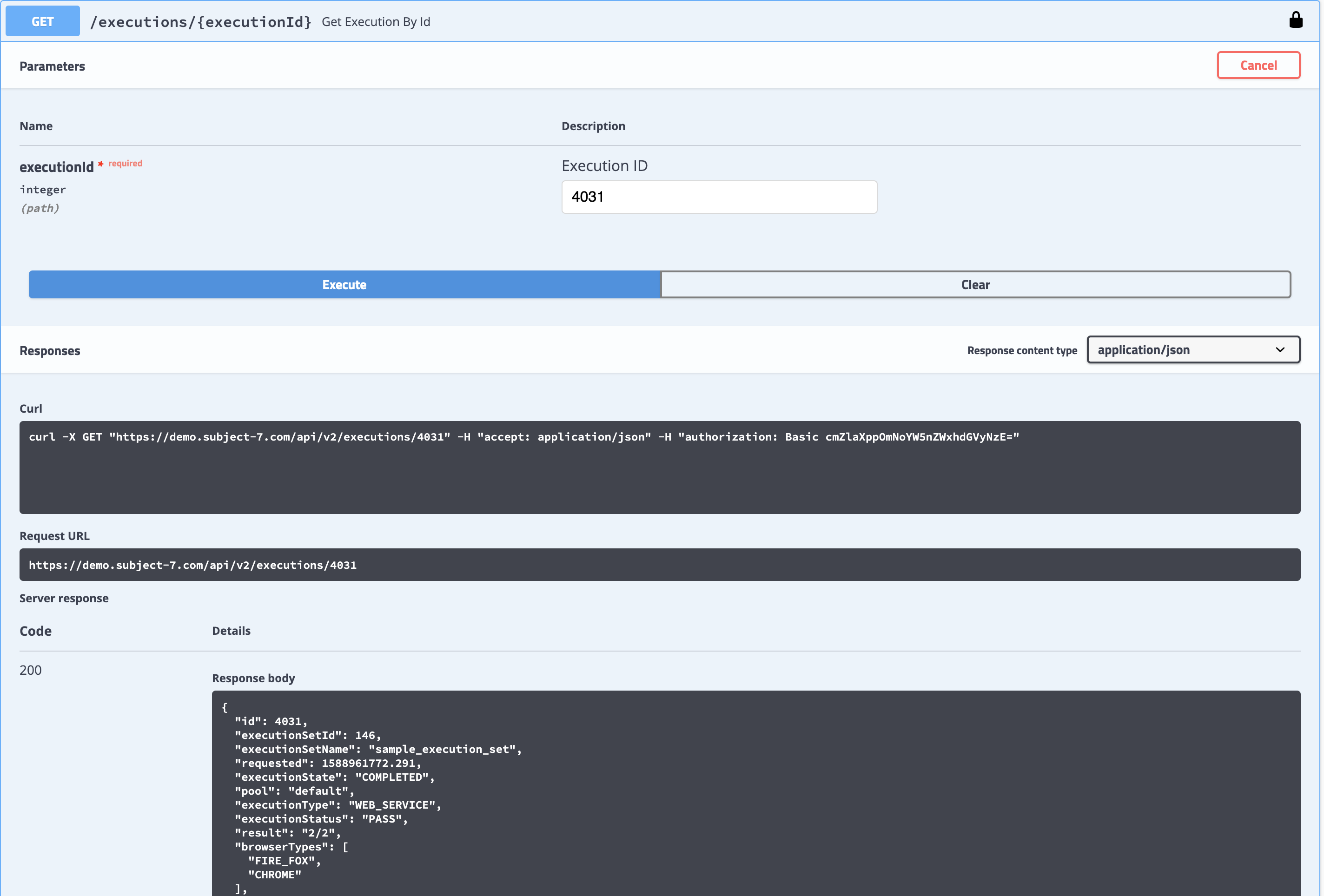This screenshot has height=896, width=1324.
Task: Click the 200 response code
Action: [31, 670]
